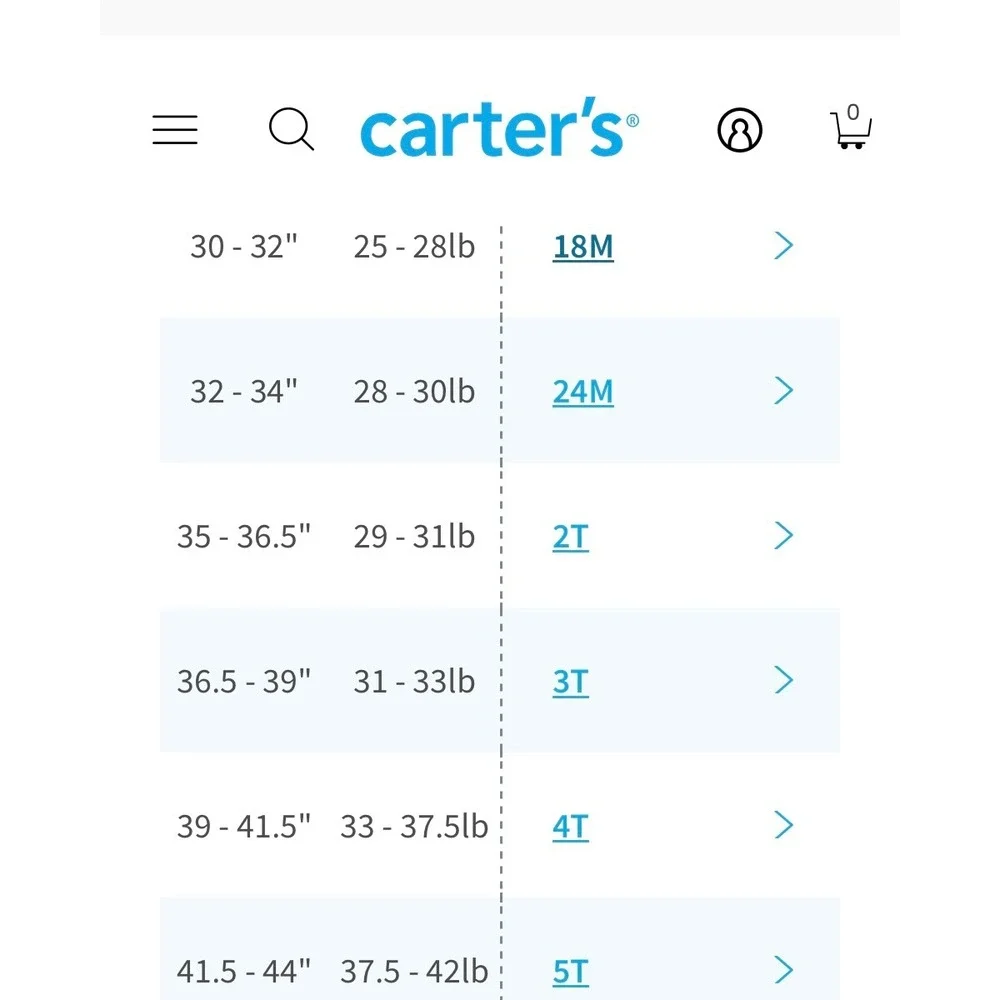Follow the 18M size link
This screenshot has width=1000, height=1000.
click(x=583, y=247)
